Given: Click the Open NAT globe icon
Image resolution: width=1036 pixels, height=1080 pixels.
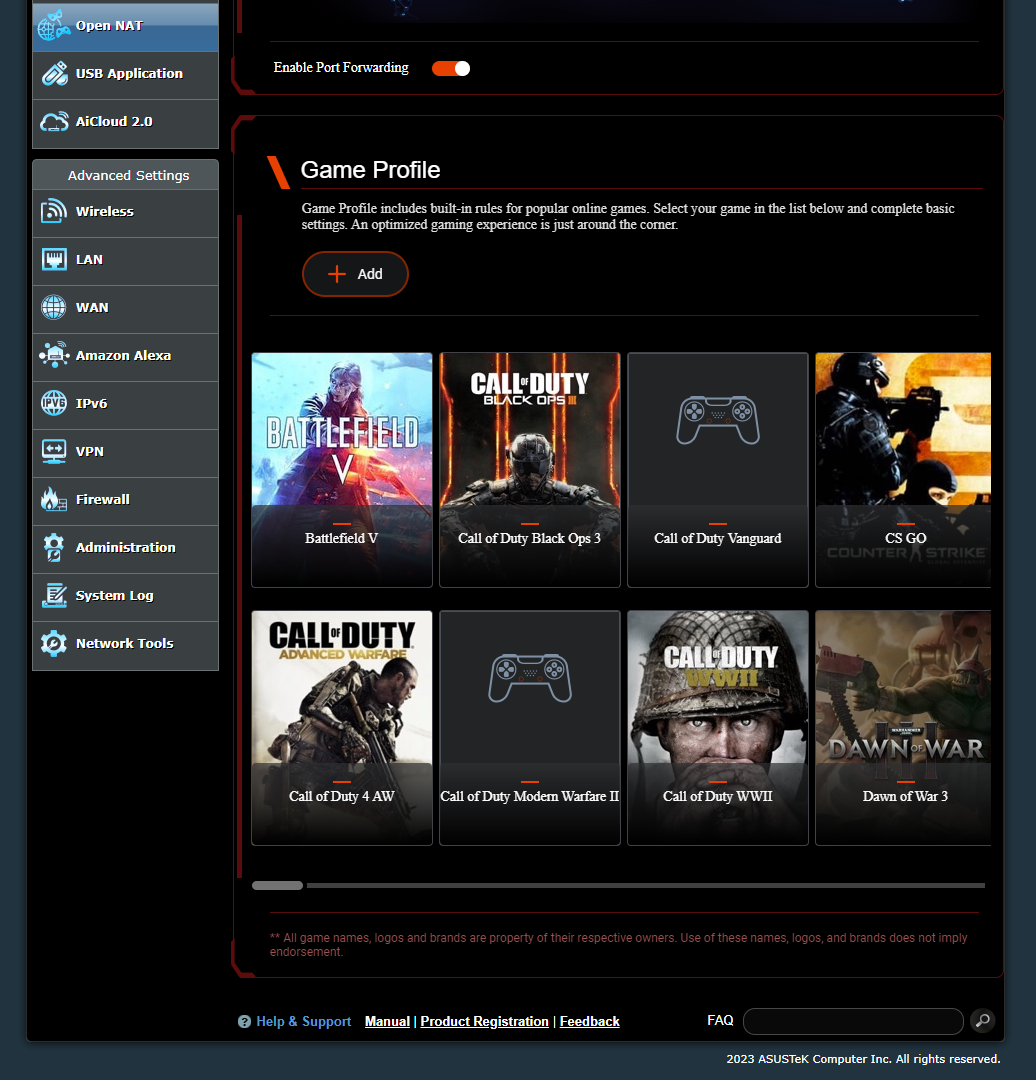Looking at the screenshot, I should [54, 25].
